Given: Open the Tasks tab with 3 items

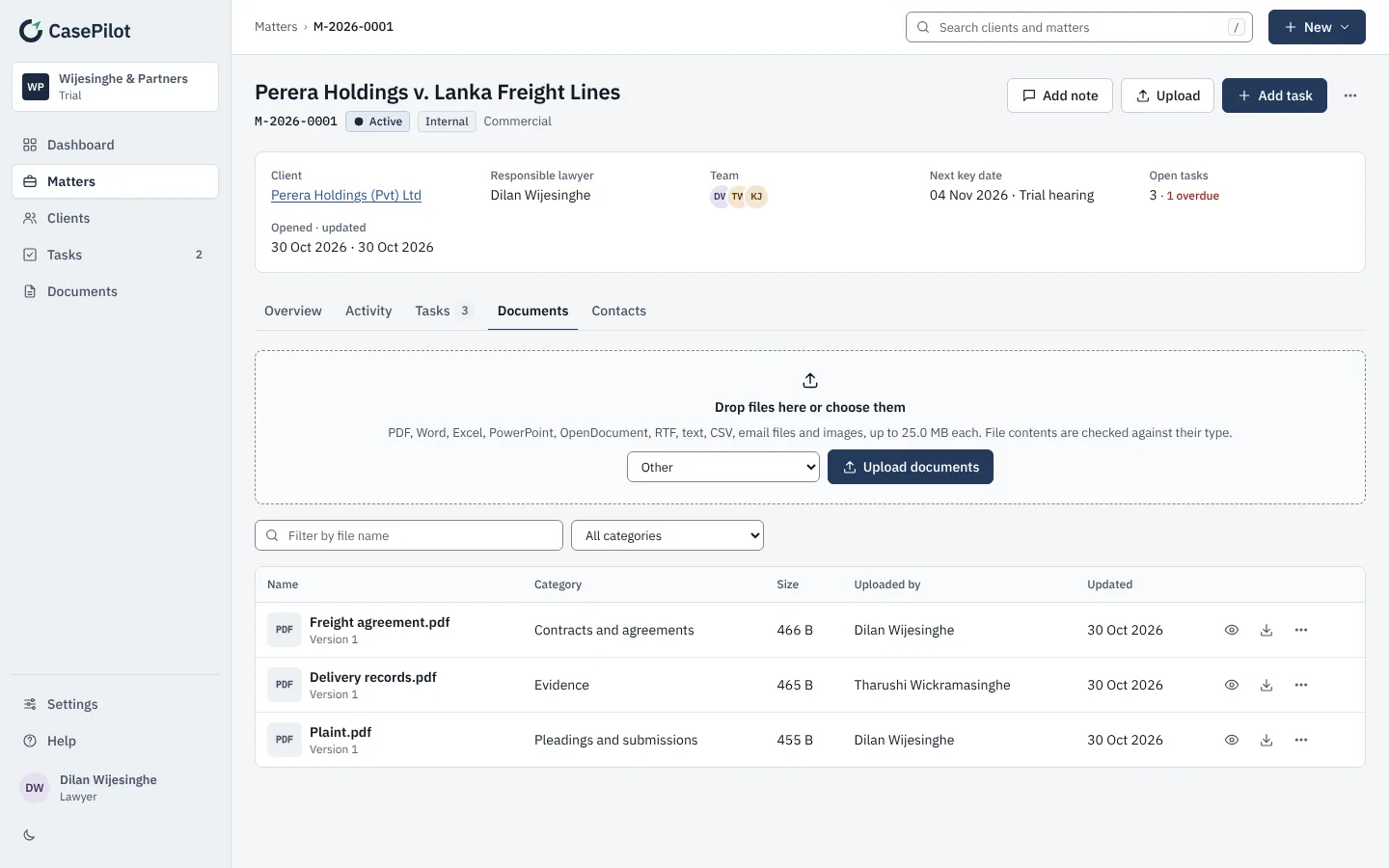Looking at the screenshot, I should 443,311.
